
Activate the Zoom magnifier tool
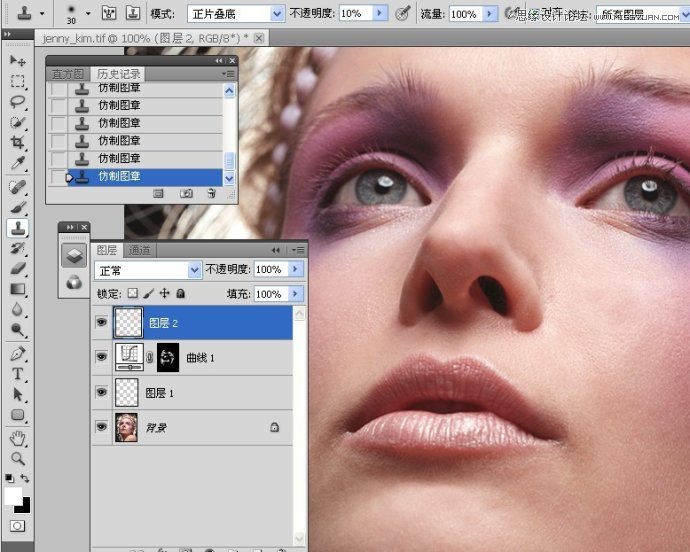(17, 458)
